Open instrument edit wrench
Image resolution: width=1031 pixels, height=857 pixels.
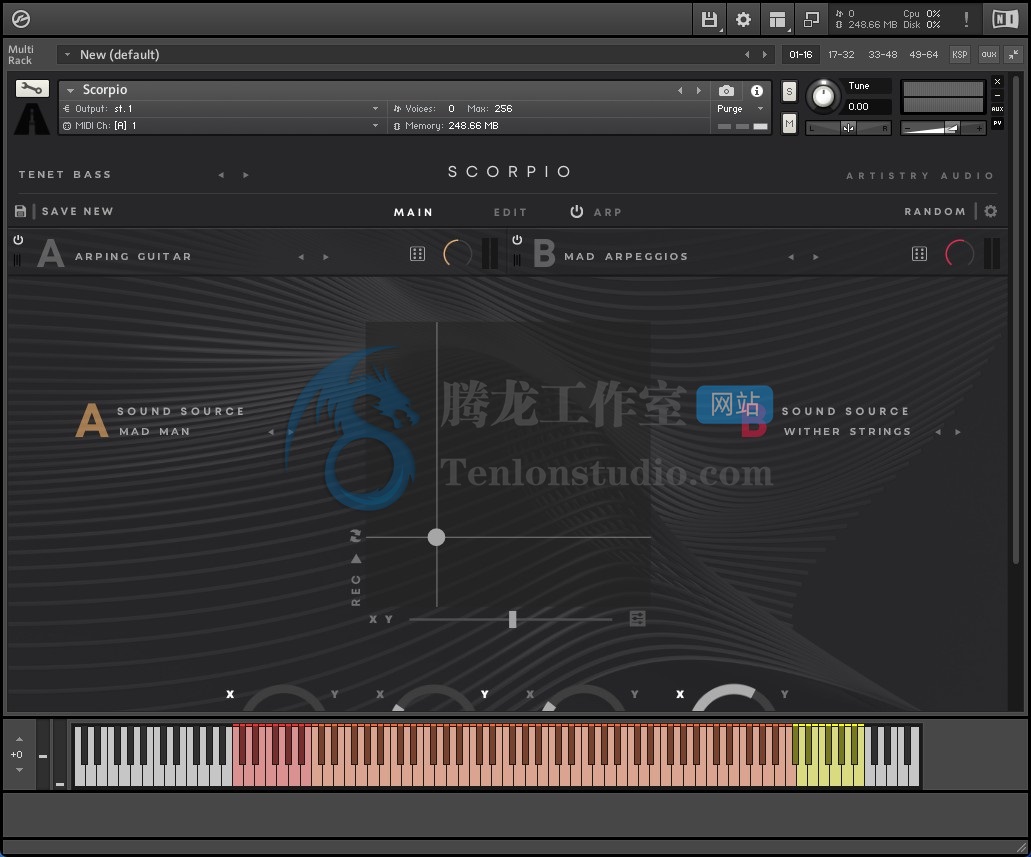tap(32, 87)
